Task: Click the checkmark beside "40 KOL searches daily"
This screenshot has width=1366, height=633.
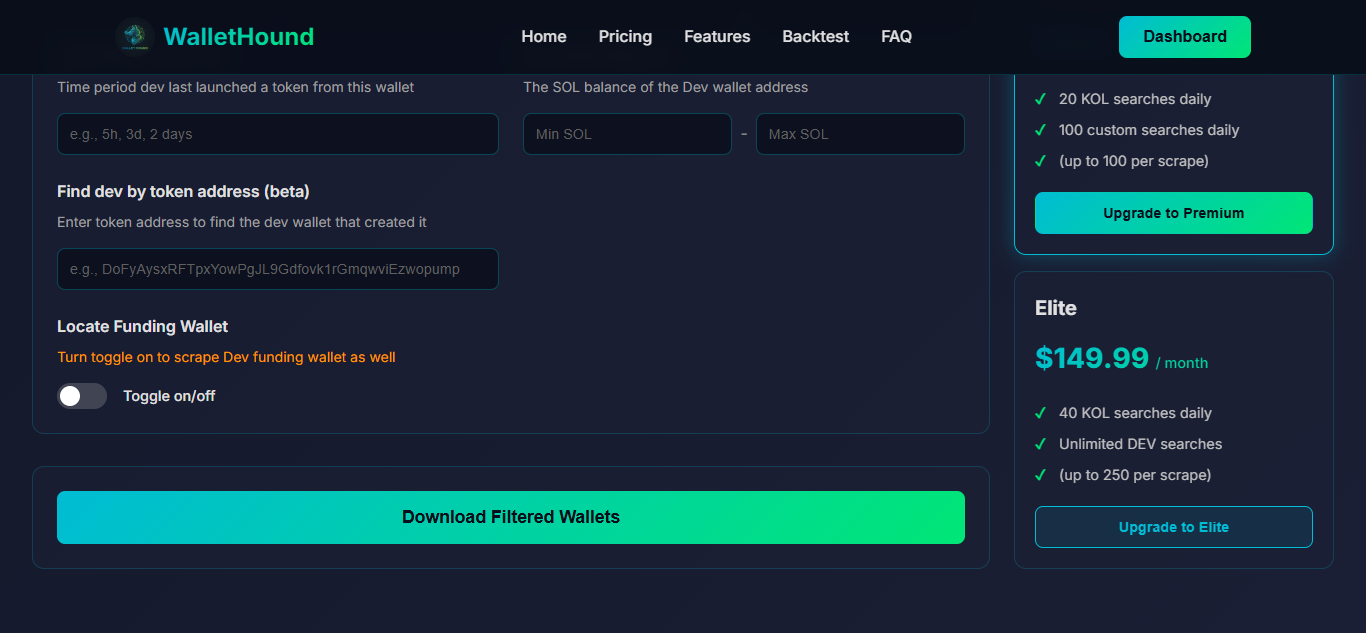Action: (1040, 413)
